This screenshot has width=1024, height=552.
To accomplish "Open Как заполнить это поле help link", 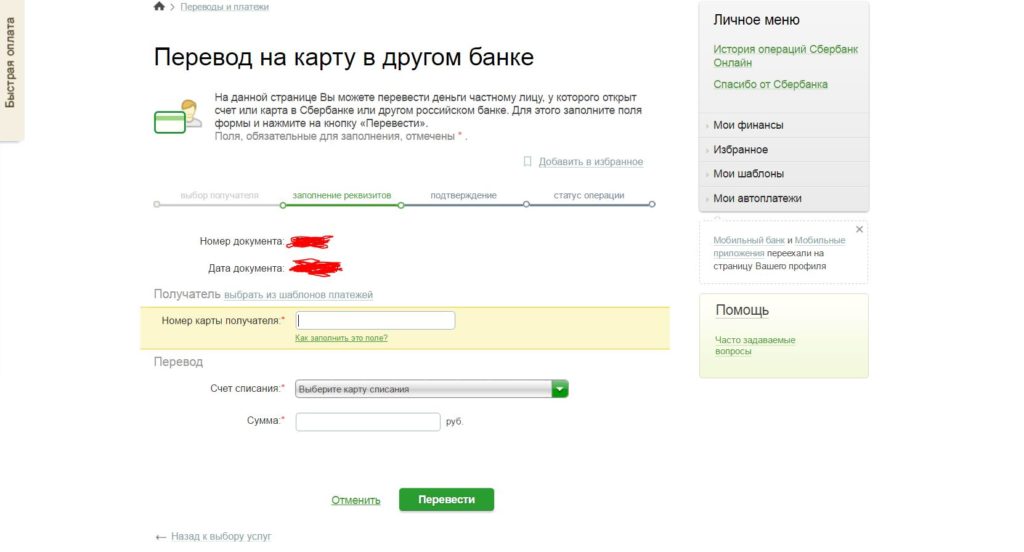I will tap(341, 338).
